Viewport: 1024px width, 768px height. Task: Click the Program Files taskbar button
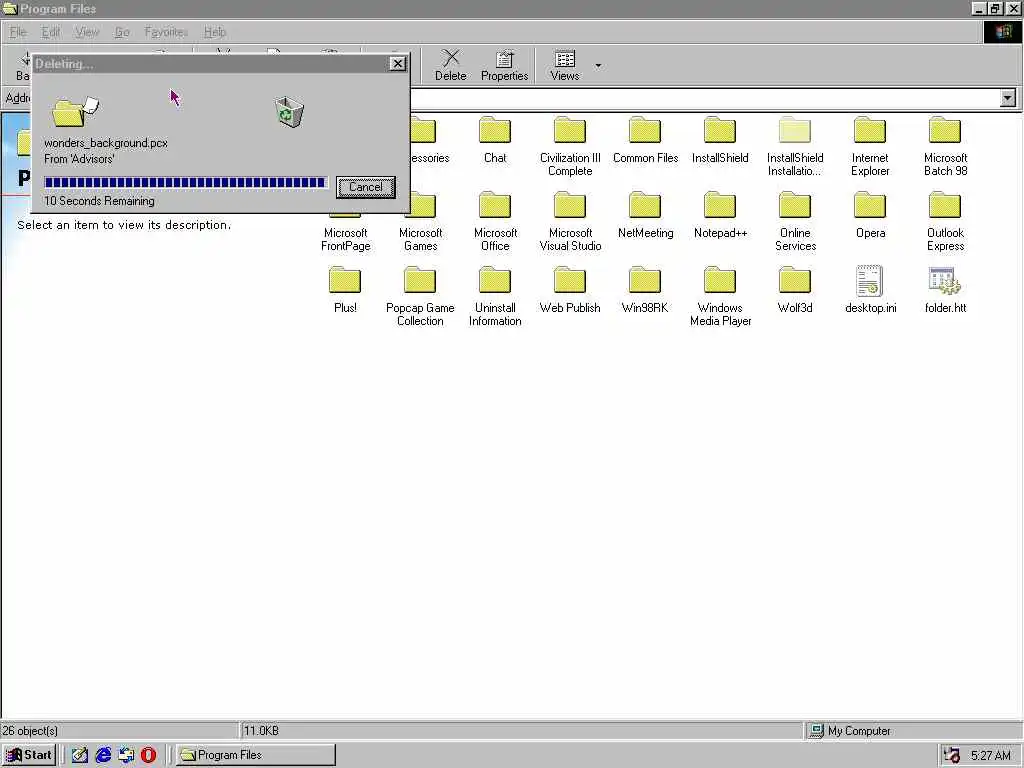pyautogui.click(x=256, y=755)
